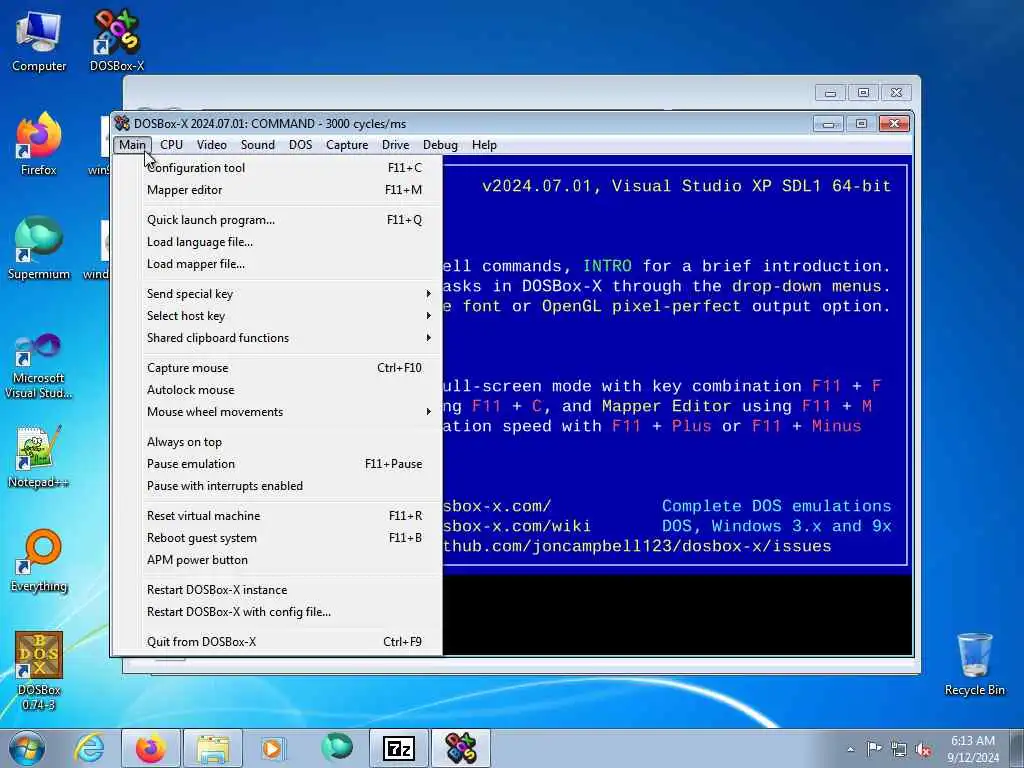Switch to the DOSBox-X taskbar button

coord(461,748)
